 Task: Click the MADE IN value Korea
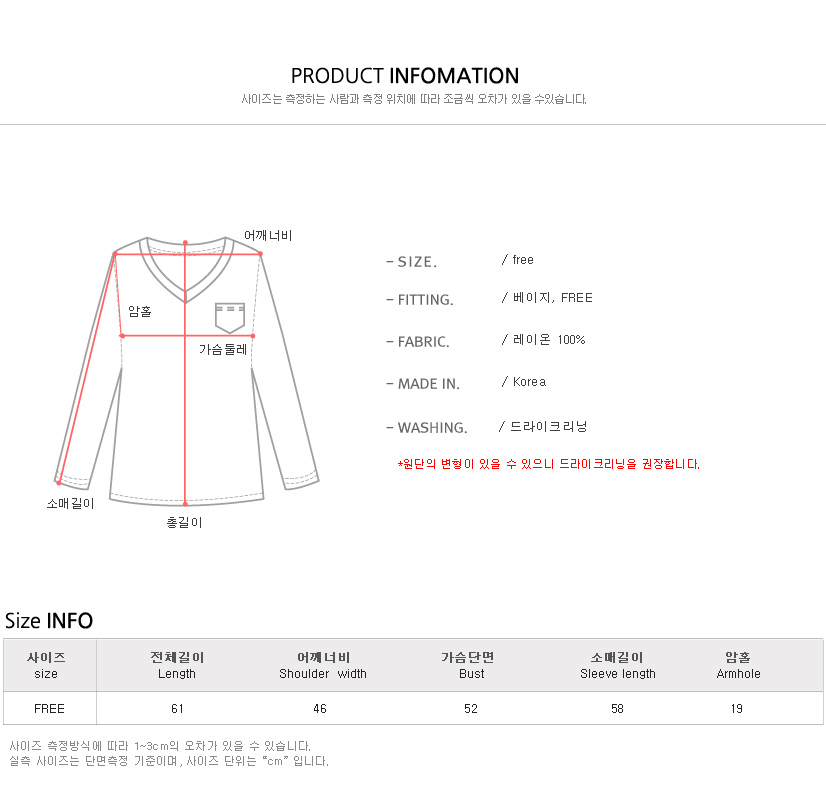point(529,382)
